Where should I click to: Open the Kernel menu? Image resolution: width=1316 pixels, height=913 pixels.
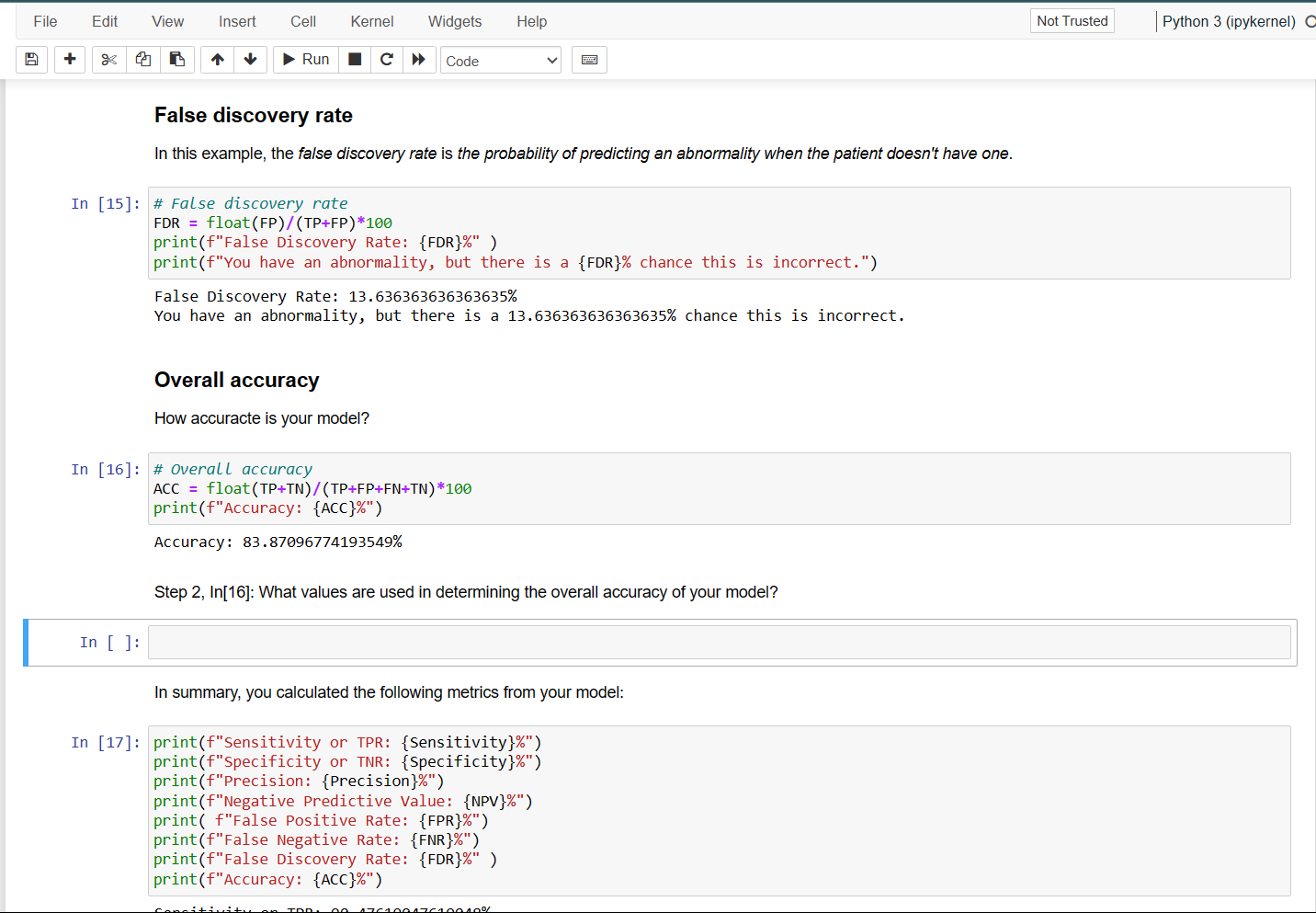click(x=371, y=21)
